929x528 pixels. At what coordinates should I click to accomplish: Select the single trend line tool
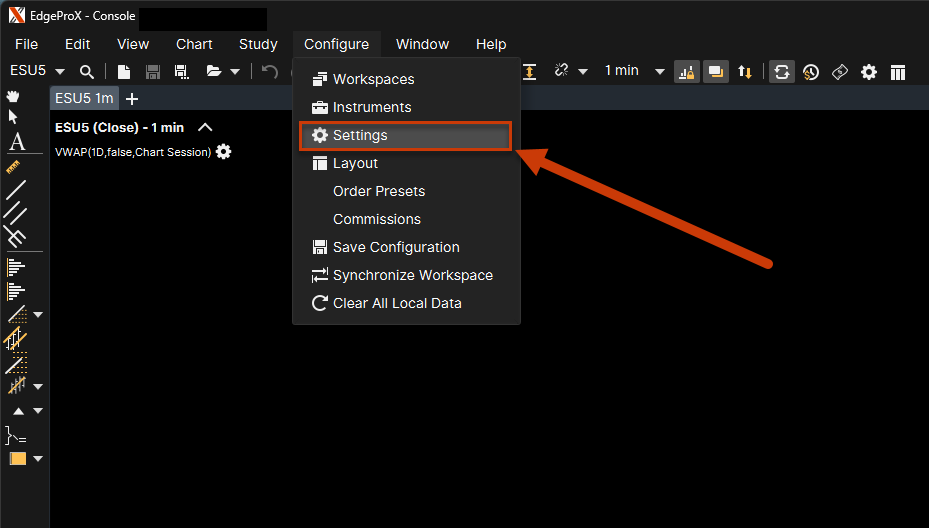pos(15,190)
